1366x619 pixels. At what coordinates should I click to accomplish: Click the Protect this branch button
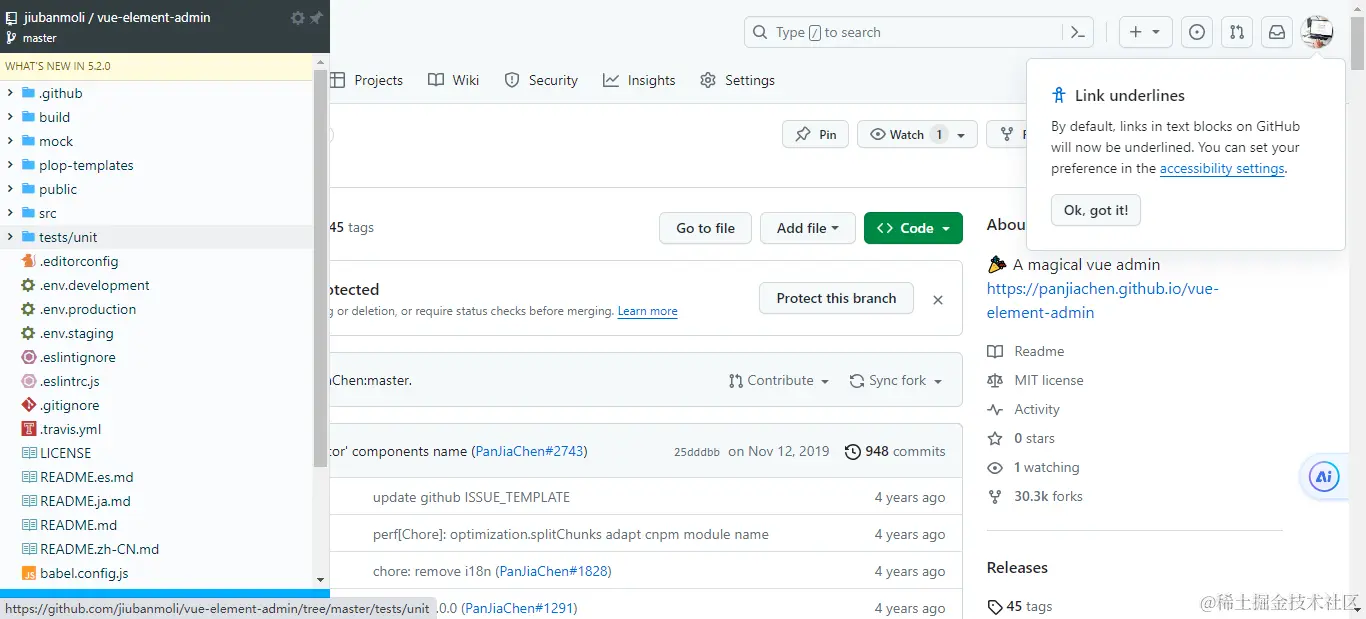(836, 298)
